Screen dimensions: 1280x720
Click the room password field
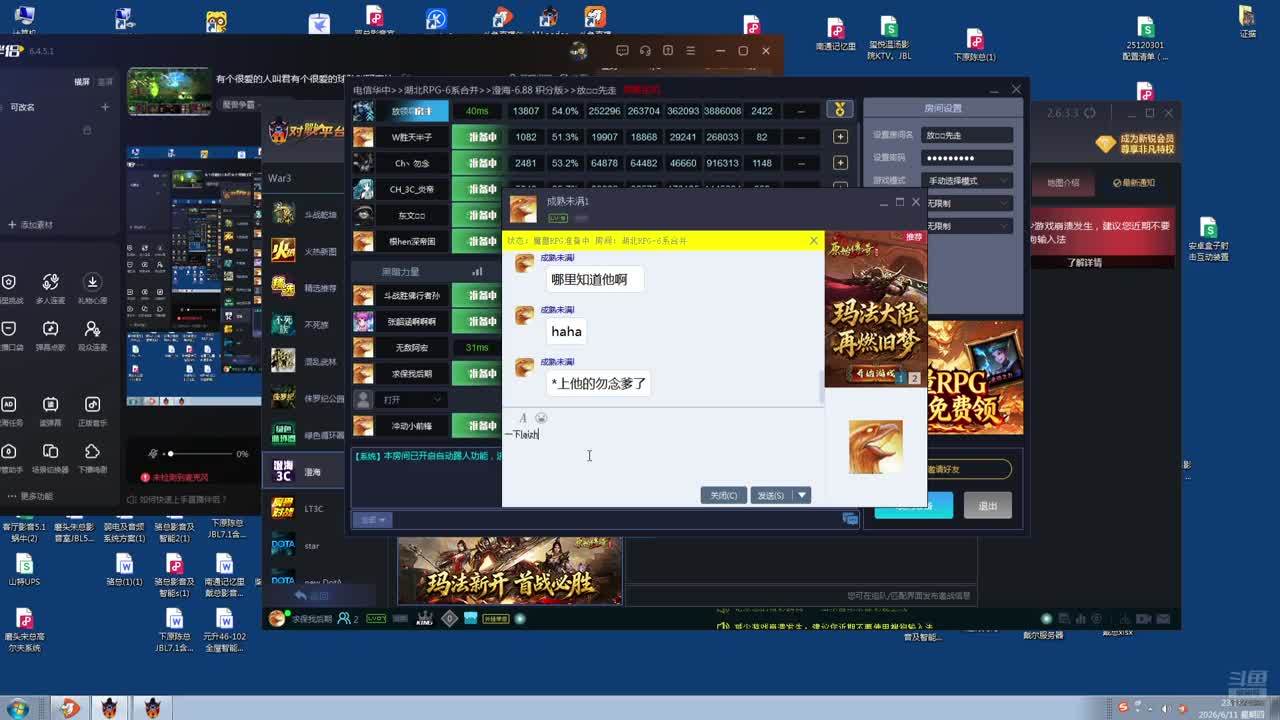(967, 158)
